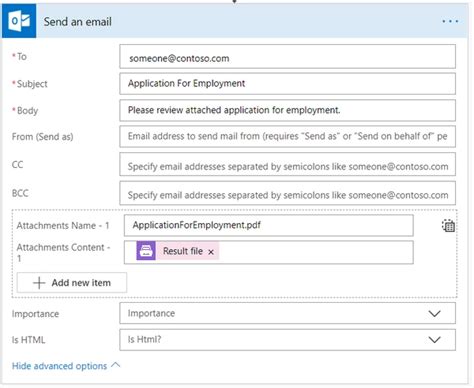Click the Body text field
Screen dimensions: 474x388
(287, 110)
